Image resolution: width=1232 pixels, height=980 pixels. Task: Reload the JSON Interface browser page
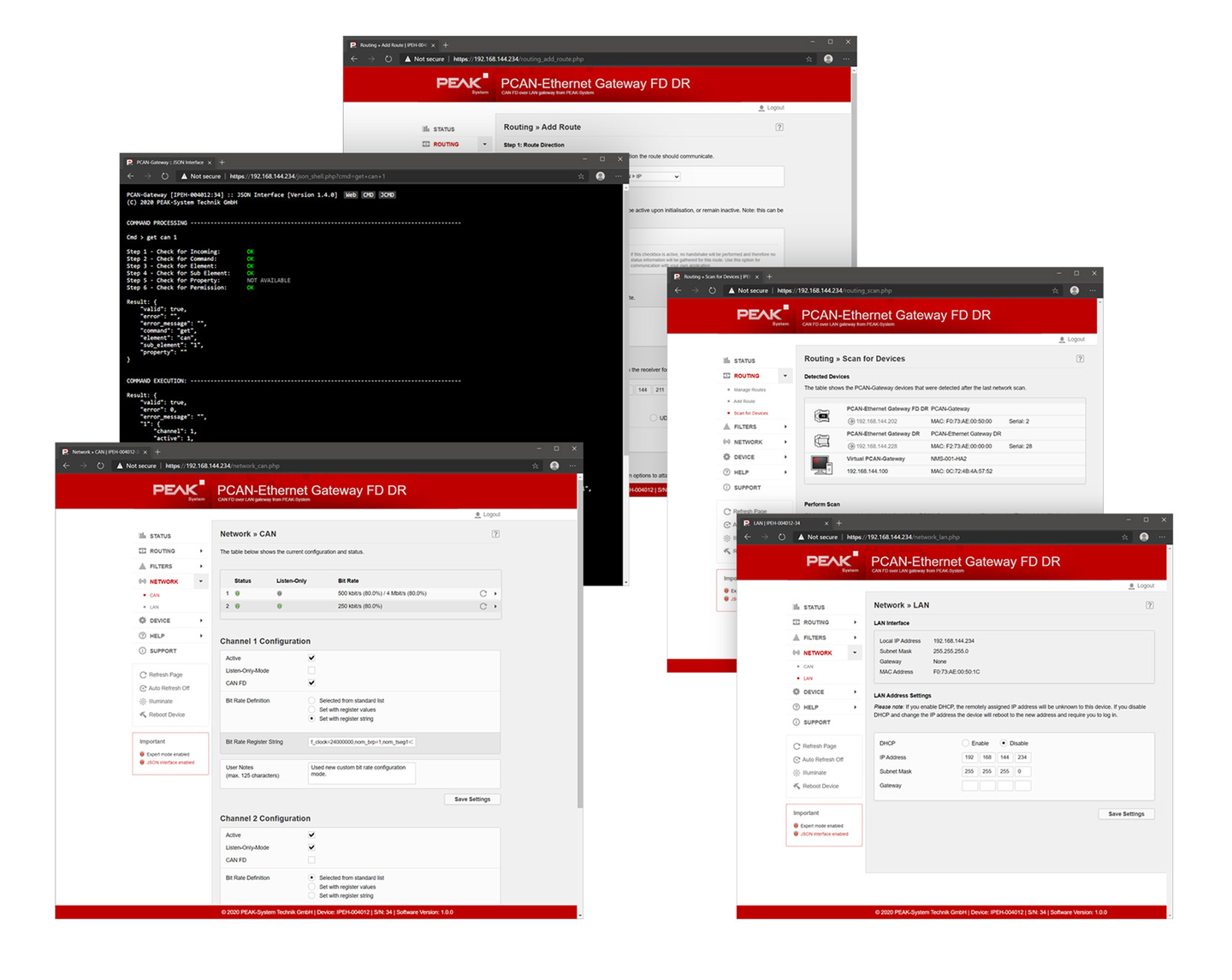164,176
